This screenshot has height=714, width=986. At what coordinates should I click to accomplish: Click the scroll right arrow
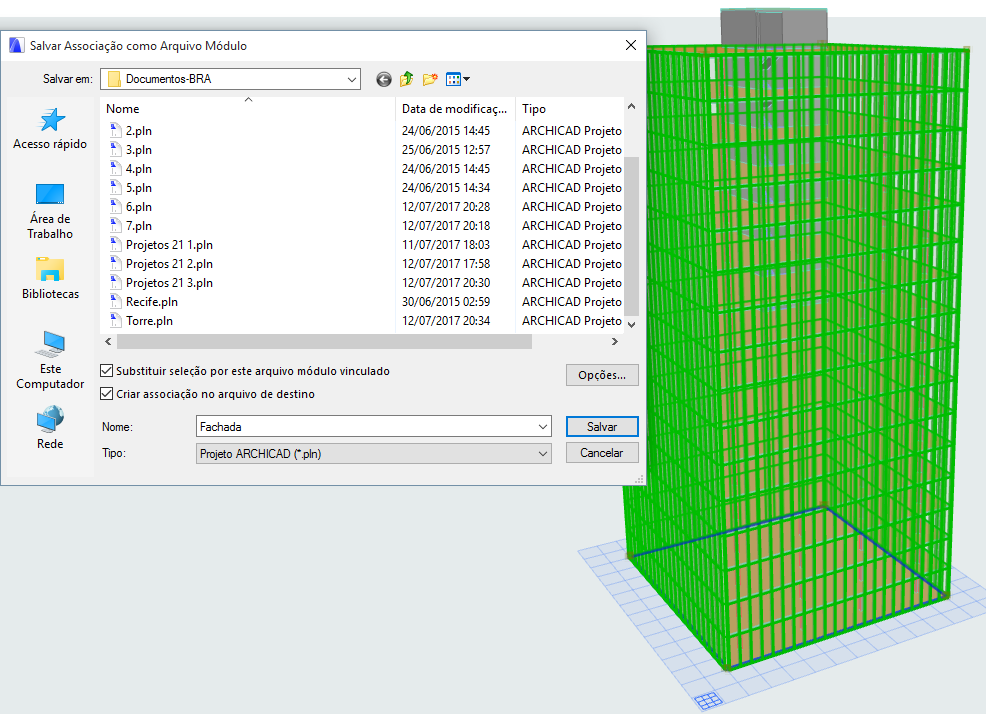[615, 342]
